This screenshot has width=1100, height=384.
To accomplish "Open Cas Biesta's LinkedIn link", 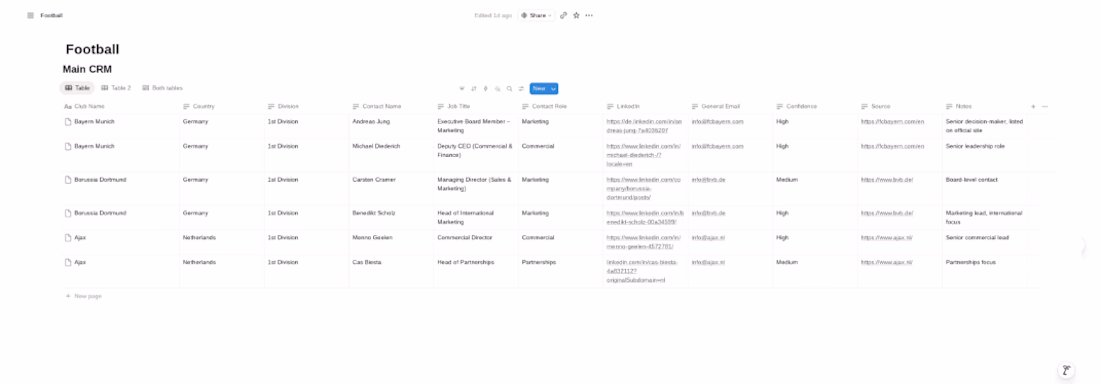I will (x=643, y=271).
